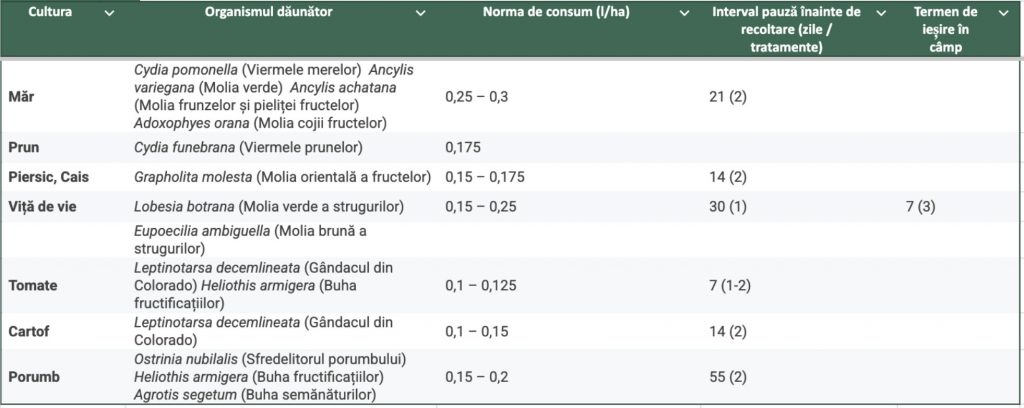
Task: Select the Grapholita molesta cell
Action: (x=282, y=177)
